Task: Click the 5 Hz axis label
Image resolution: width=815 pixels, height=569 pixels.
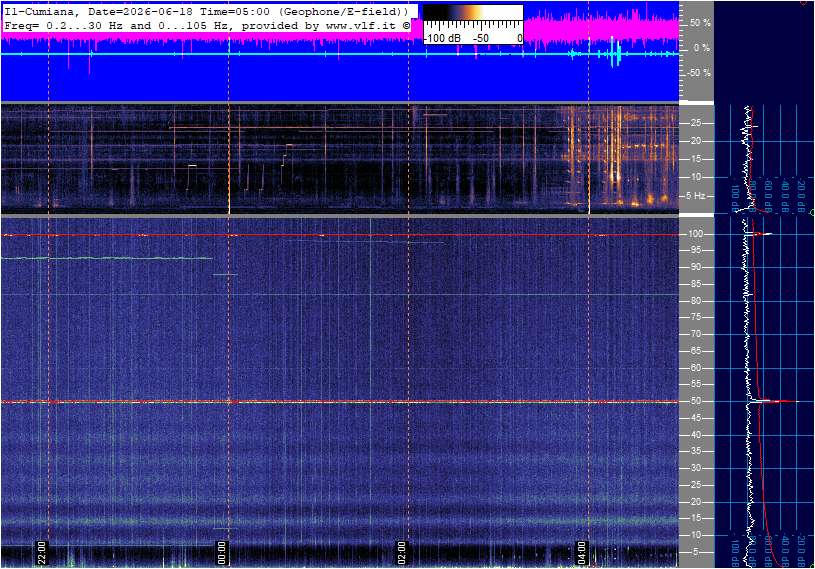Action: (x=696, y=196)
